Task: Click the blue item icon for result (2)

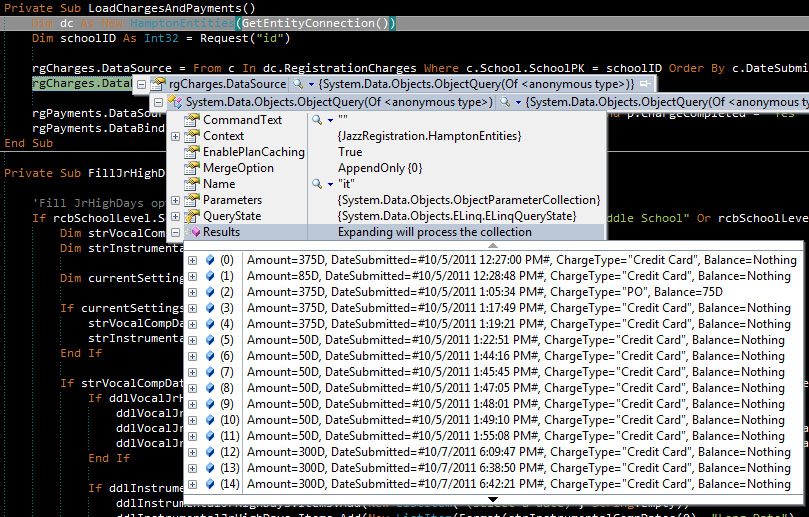Action: (209, 292)
